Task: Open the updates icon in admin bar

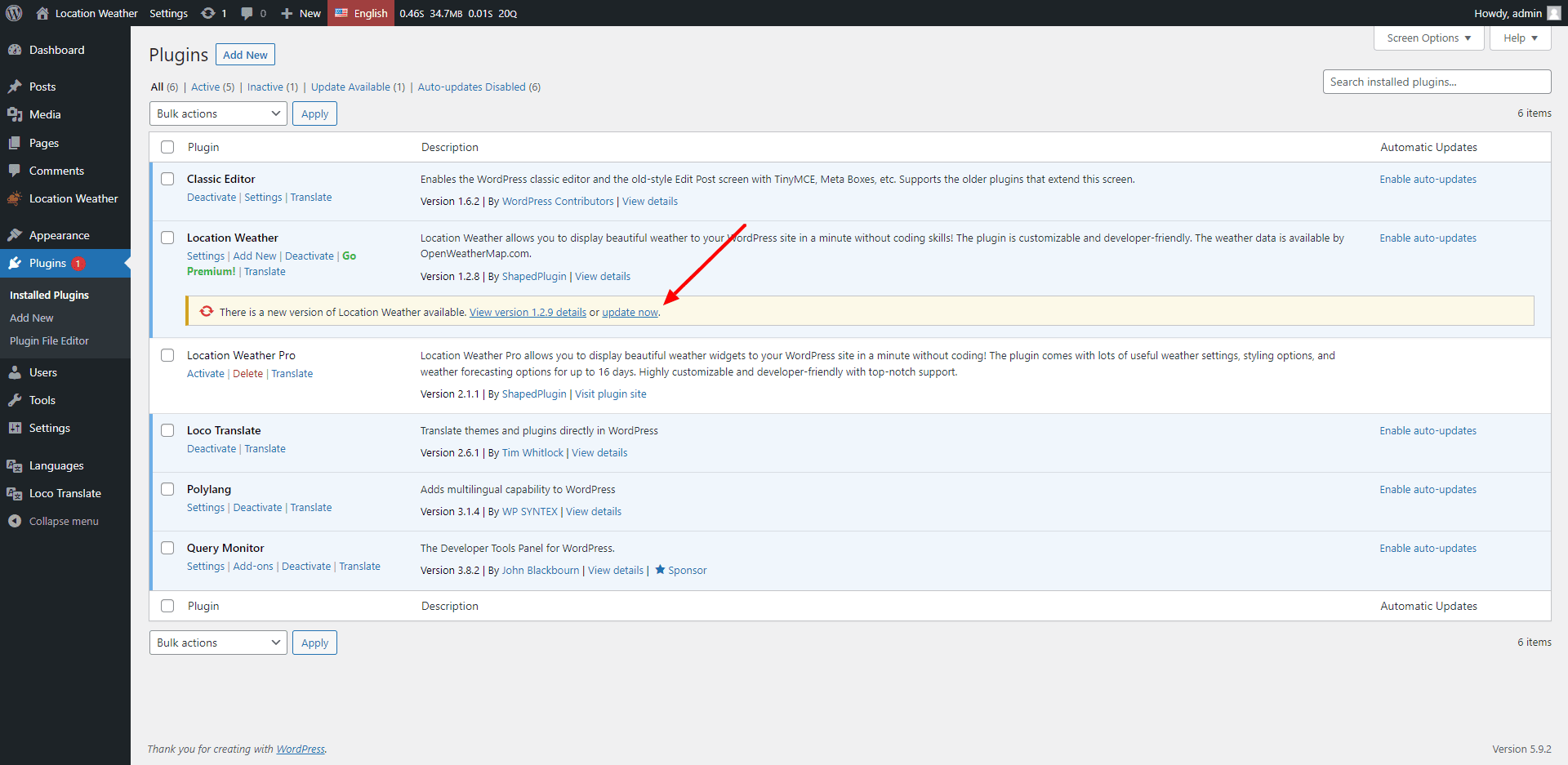Action: click(x=209, y=13)
